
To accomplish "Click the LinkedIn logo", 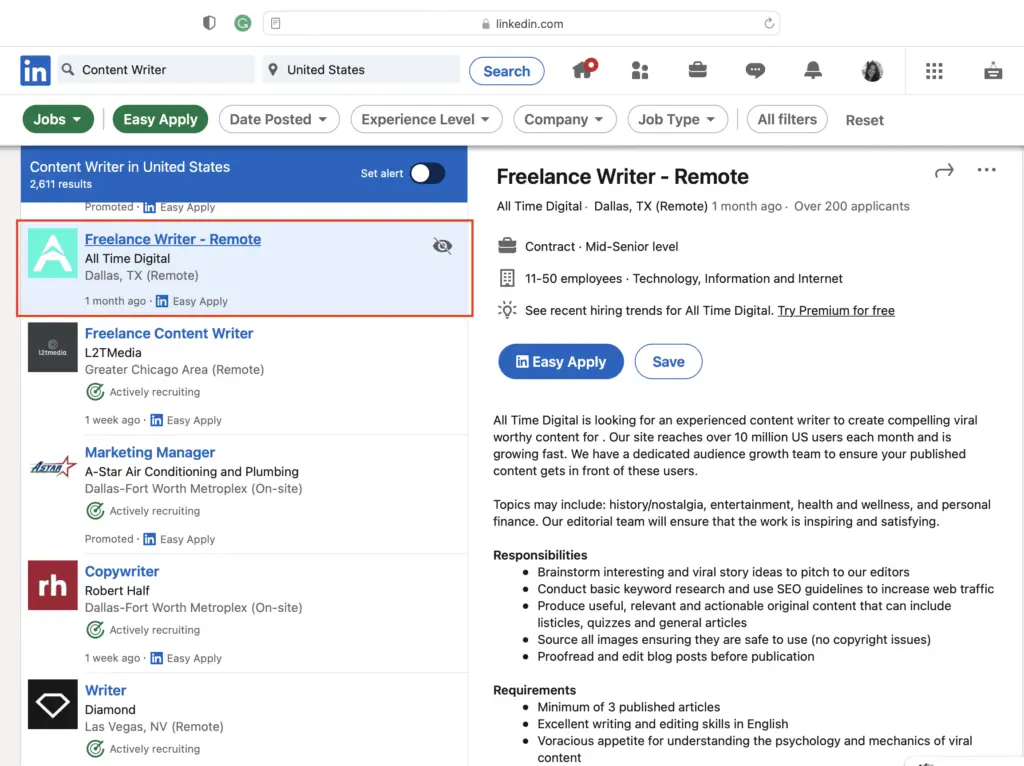I will tap(34, 70).
